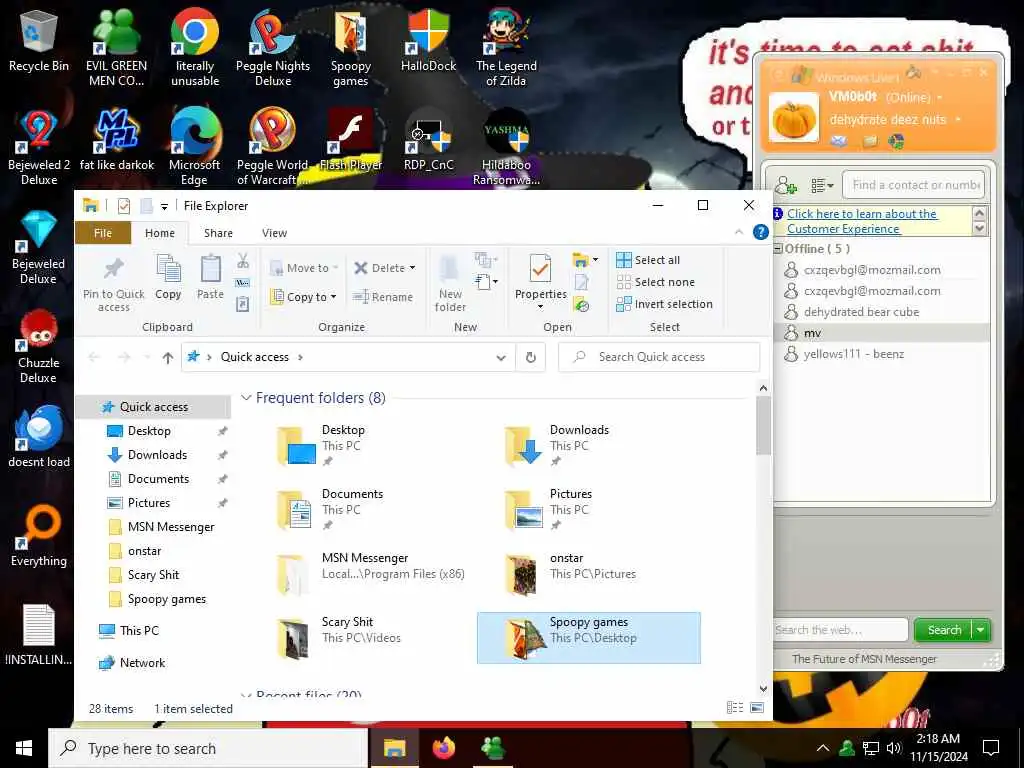Click the colorful MSN Today icon in Messenger
The image size is (1024, 768).
pos(896,141)
